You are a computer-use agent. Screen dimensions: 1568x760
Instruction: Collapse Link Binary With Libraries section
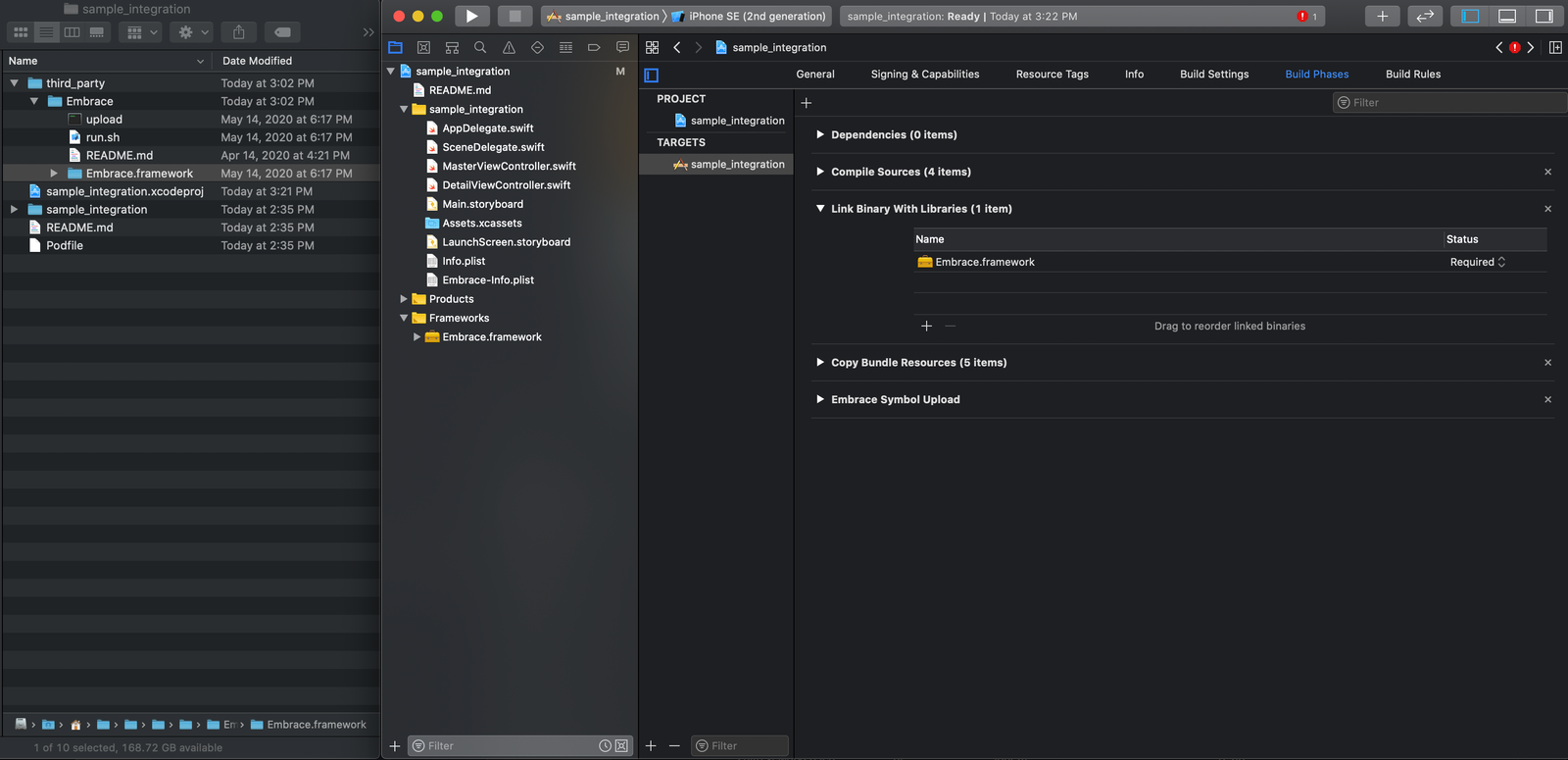820,209
